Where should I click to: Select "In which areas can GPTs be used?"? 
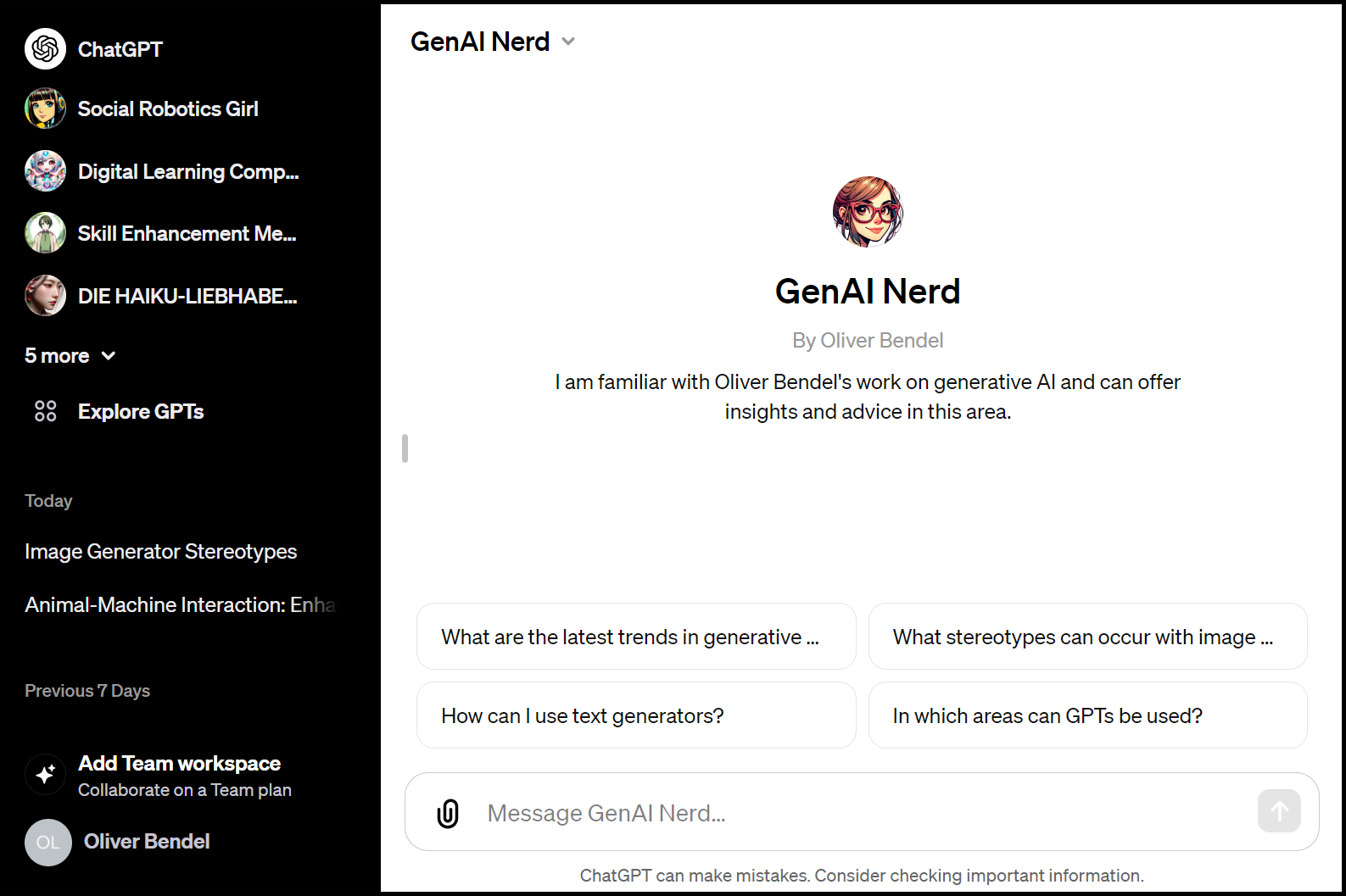pos(1087,715)
